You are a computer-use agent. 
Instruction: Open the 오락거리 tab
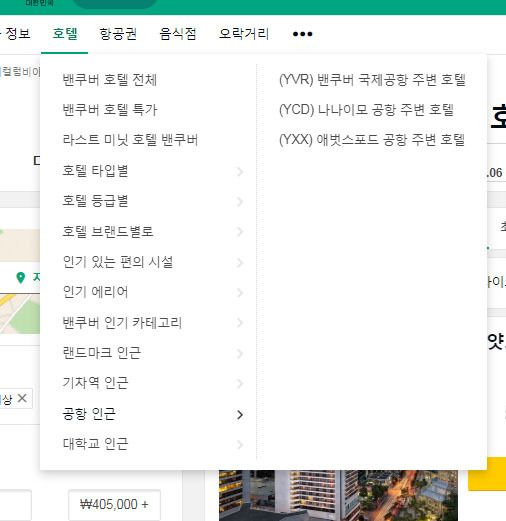(x=244, y=34)
